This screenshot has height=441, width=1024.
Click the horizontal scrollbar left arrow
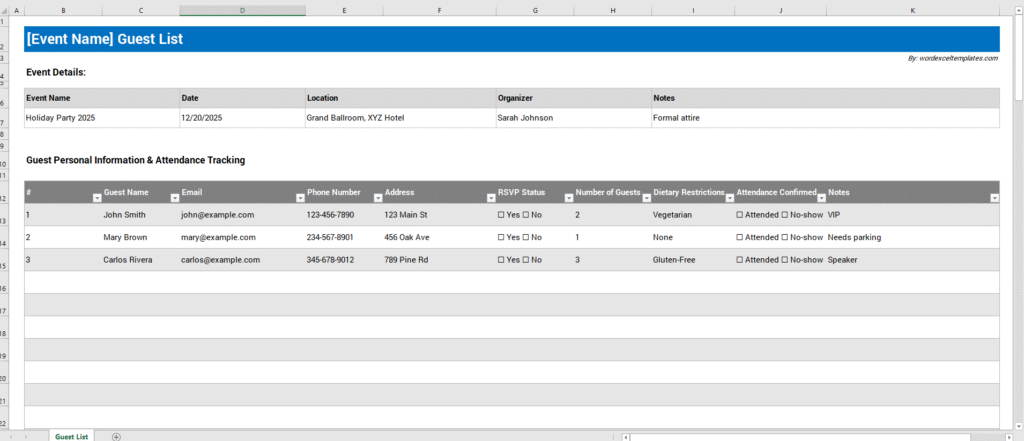[x=626, y=436]
